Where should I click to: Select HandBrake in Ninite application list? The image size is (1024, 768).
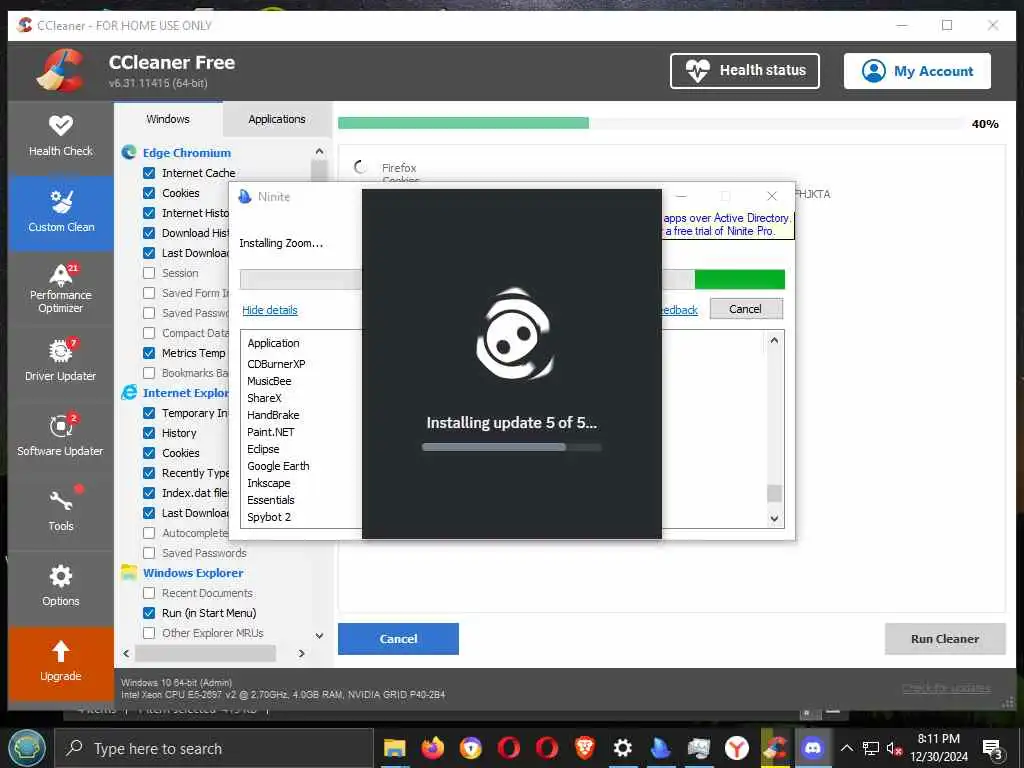point(273,415)
